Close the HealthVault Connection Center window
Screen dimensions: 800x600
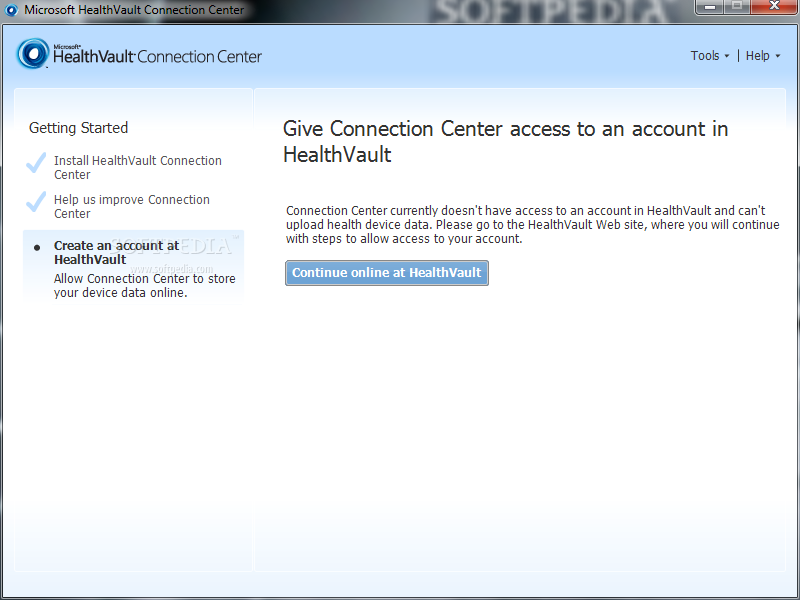click(774, 7)
